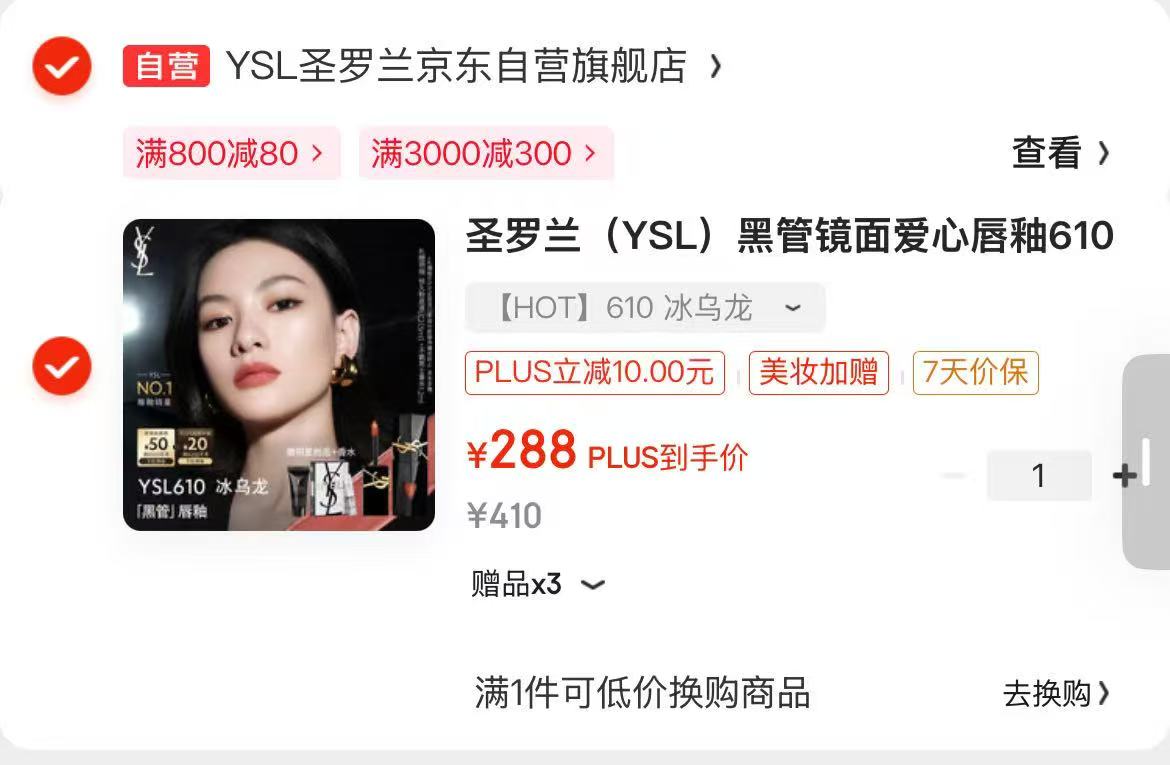Viewport: 1170px width, 765px height.
Task: Tap the 美妆加赠 tag
Action: [x=819, y=372]
